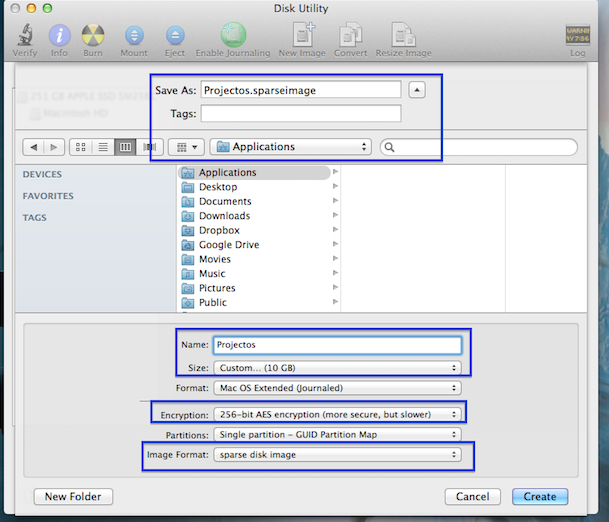Image resolution: width=609 pixels, height=522 pixels.
Task: Switch to Cover Flow view
Action: pos(147,147)
